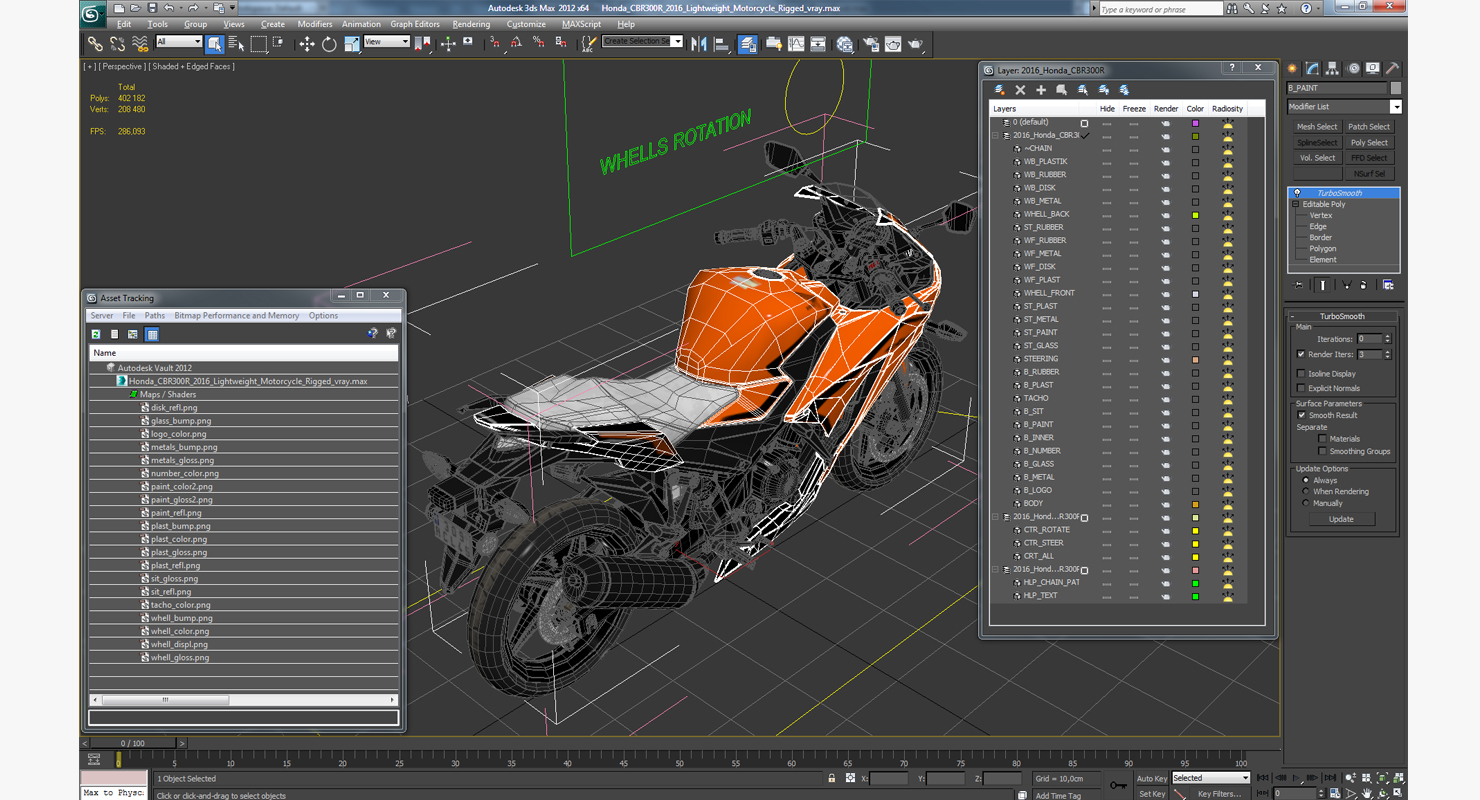Add selected objects to layer (plus icon)
The image size is (1480, 800).
point(1040,90)
